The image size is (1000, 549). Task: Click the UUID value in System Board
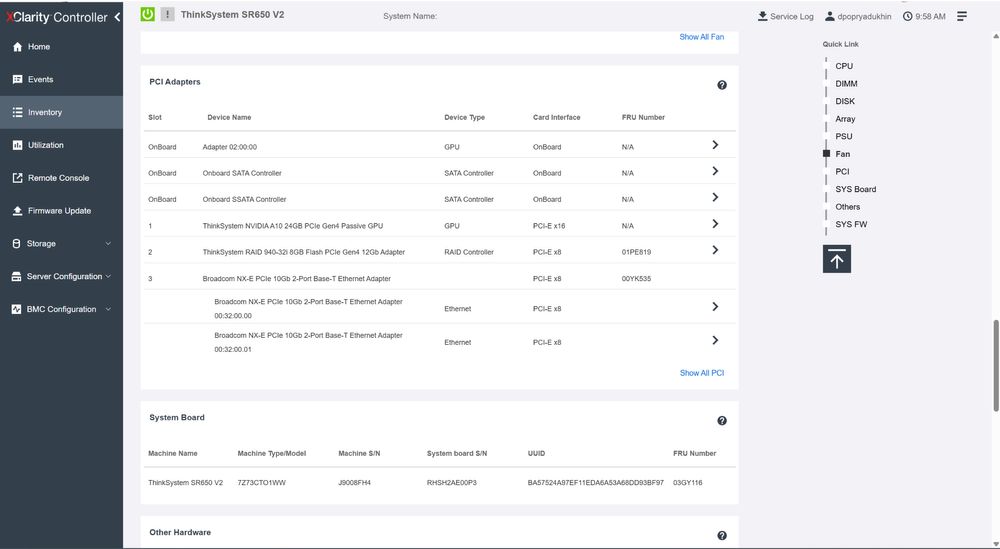[596, 483]
